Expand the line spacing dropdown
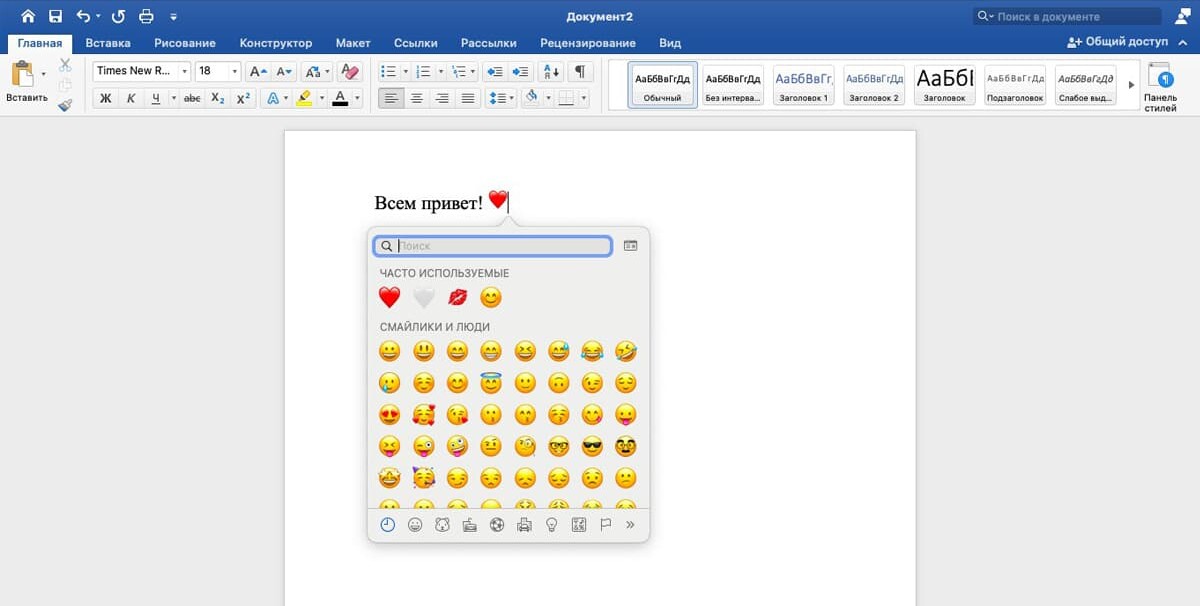The image size is (1200, 606). tap(511, 98)
